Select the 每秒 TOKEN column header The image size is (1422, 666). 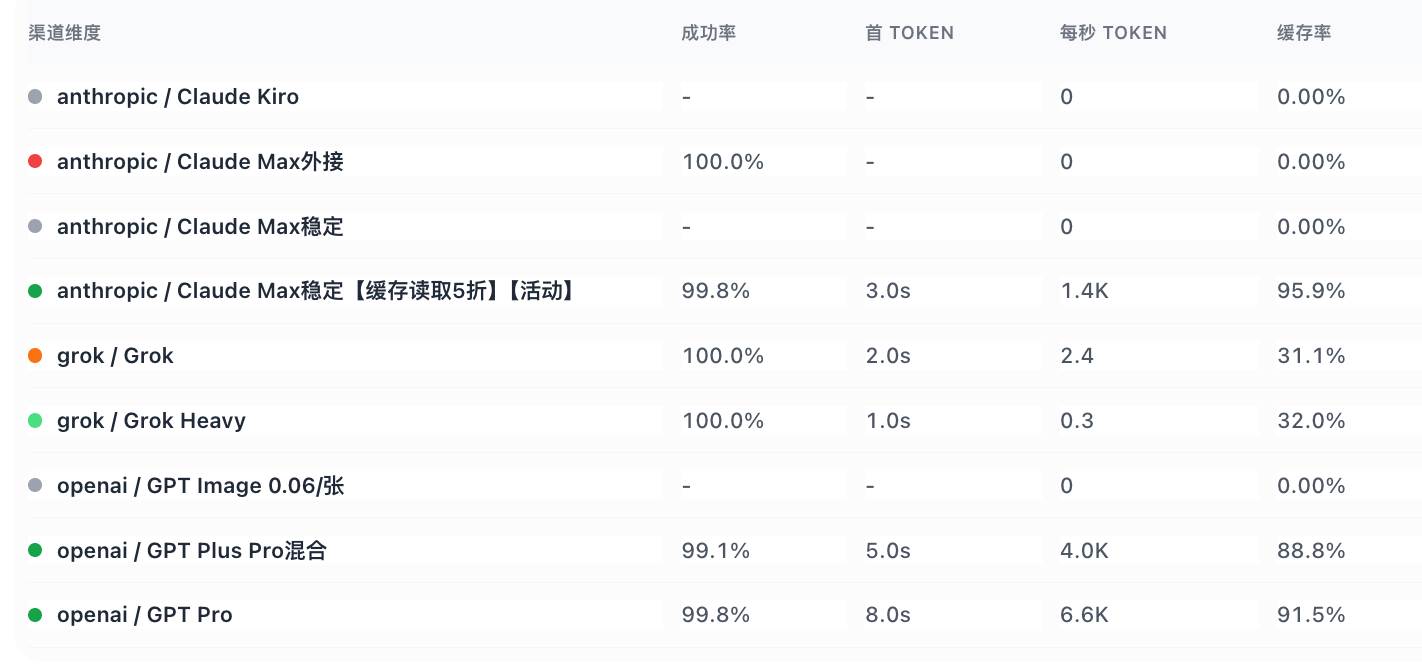(x=1113, y=33)
